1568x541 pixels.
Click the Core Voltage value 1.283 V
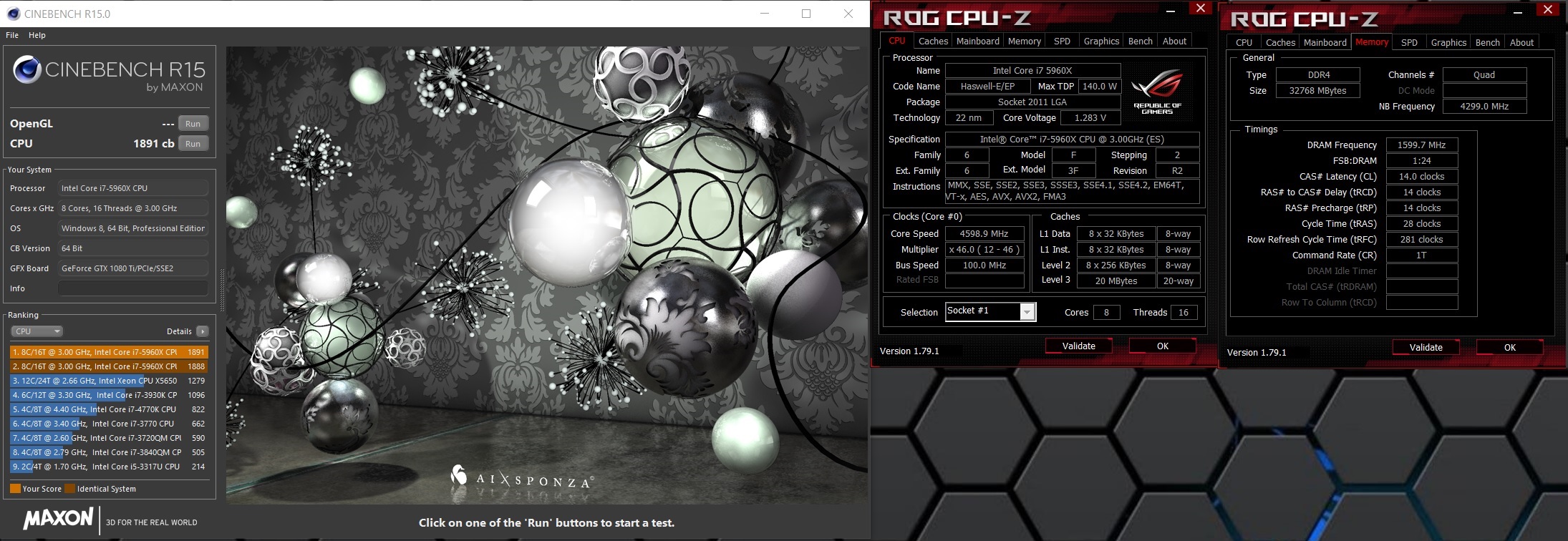[1090, 118]
